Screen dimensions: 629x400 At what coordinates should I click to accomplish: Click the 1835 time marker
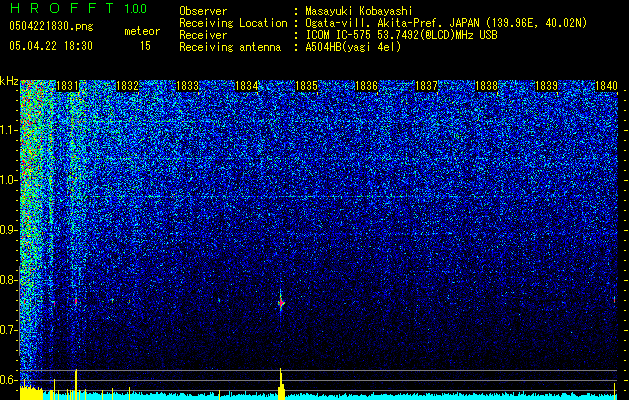click(x=306, y=86)
